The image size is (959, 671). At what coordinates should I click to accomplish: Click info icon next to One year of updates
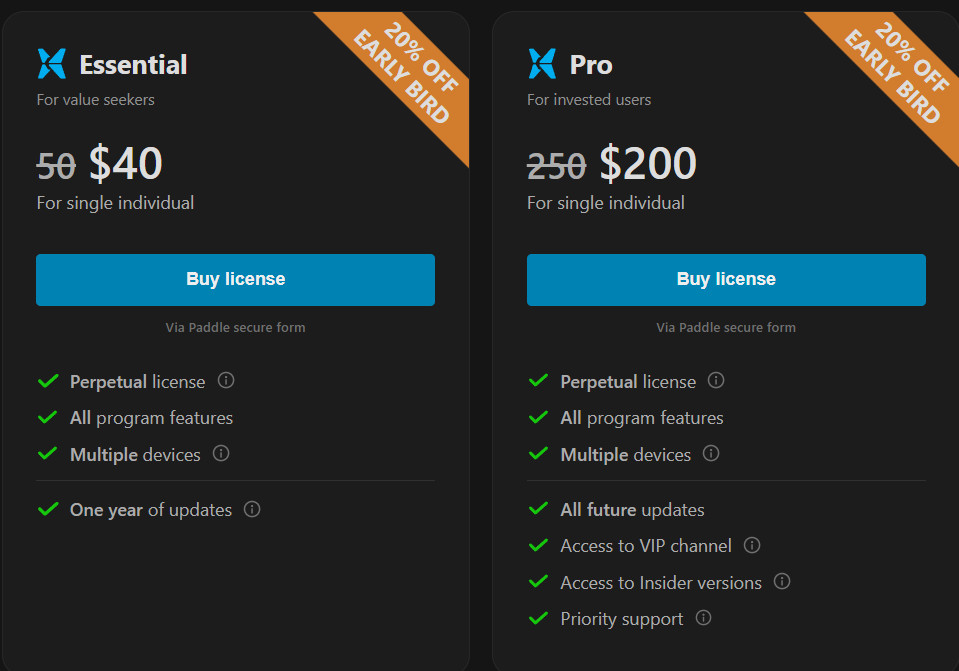tap(252, 510)
